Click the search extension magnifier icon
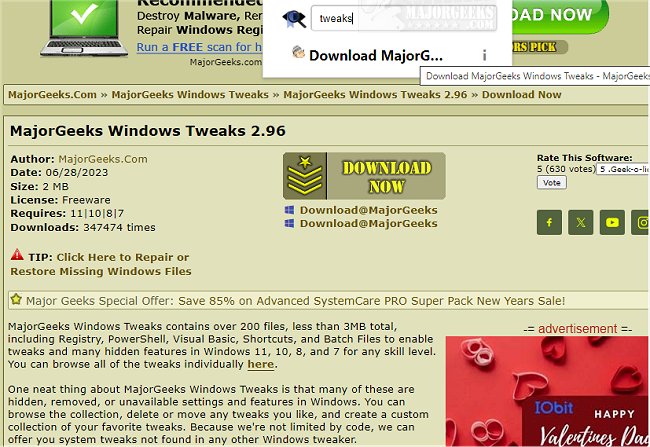This screenshot has width=650, height=447. click(294, 19)
